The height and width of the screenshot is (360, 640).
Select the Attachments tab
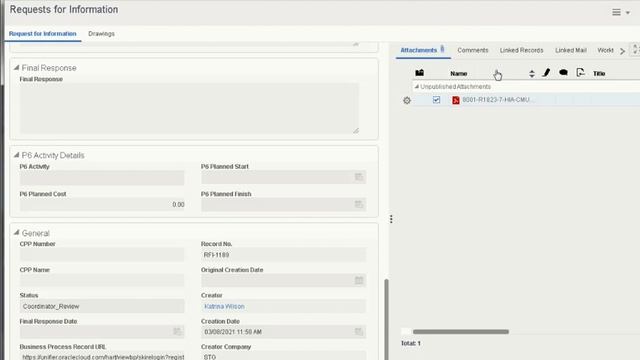tap(418, 50)
